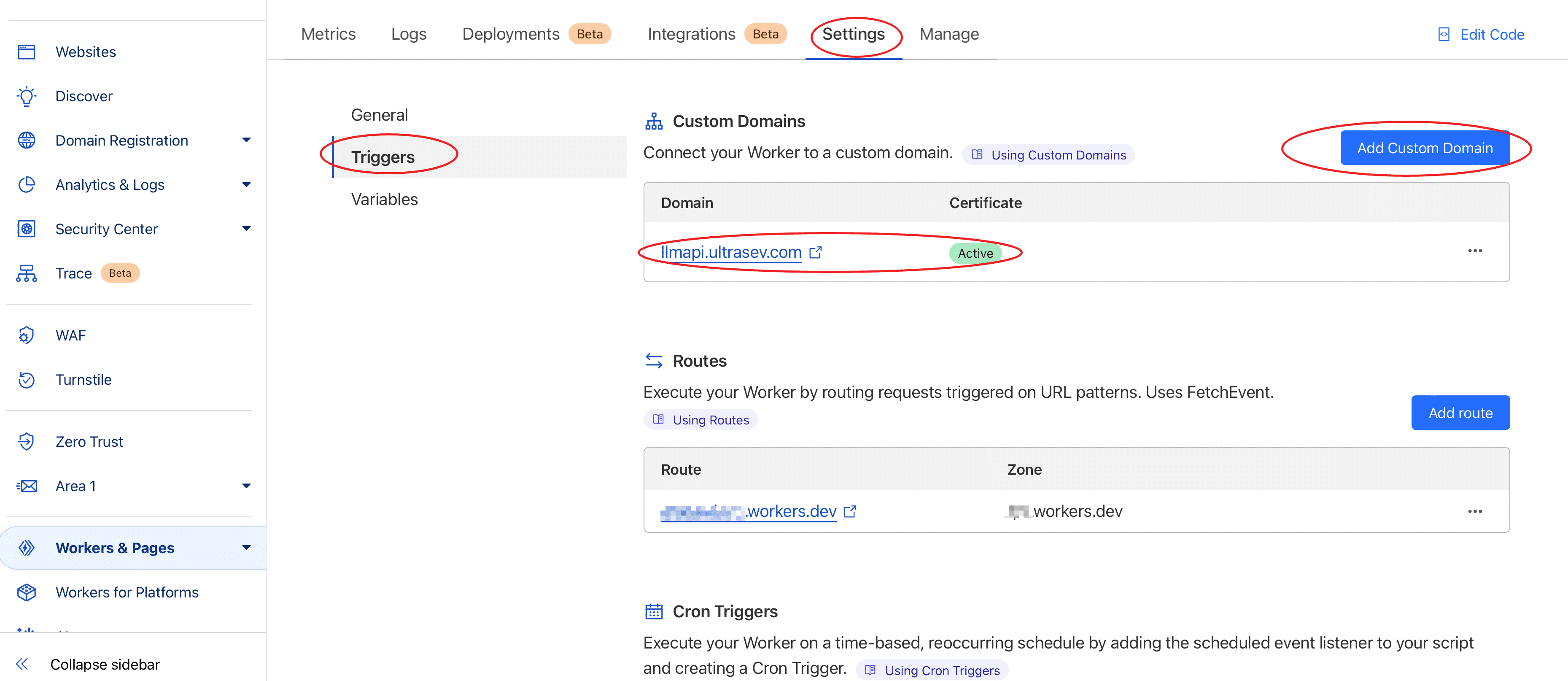Click the Turnstile icon in sidebar
Viewport: 1568px width, 681px height.
[x=27, y=379]
